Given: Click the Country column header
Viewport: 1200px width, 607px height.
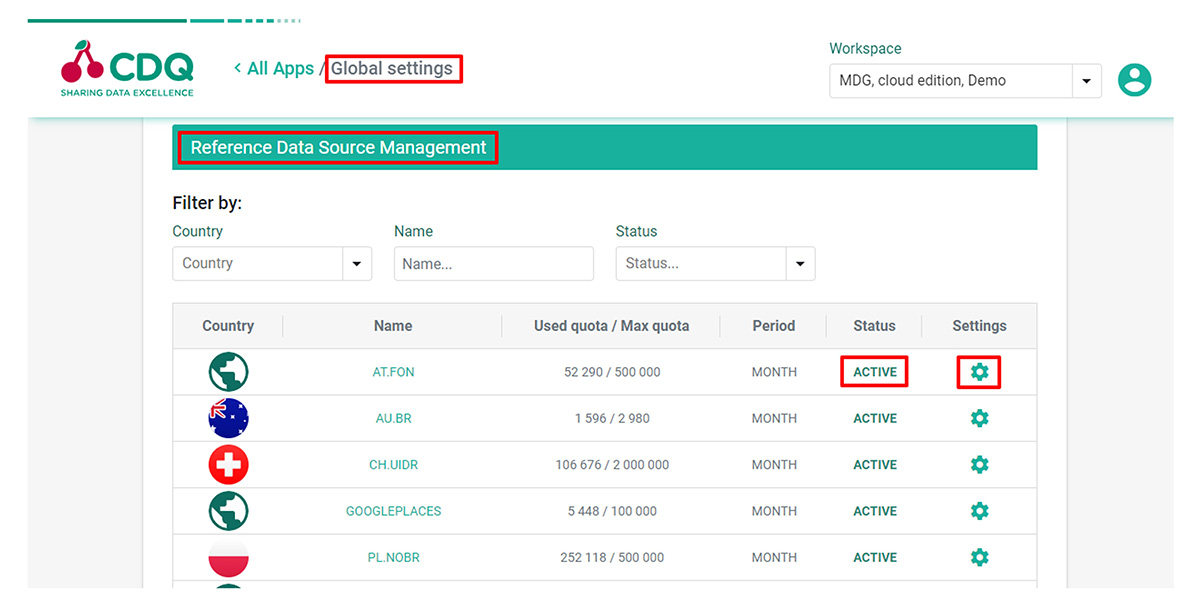Looking at the screenshot, I should pyautogui.click(x=228, y=326).
